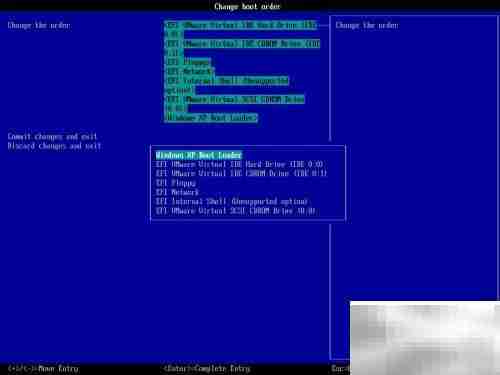Select EFI Internal Shell (Unsupported option) in popup
The image size is (500, 375).
point(232,202)
